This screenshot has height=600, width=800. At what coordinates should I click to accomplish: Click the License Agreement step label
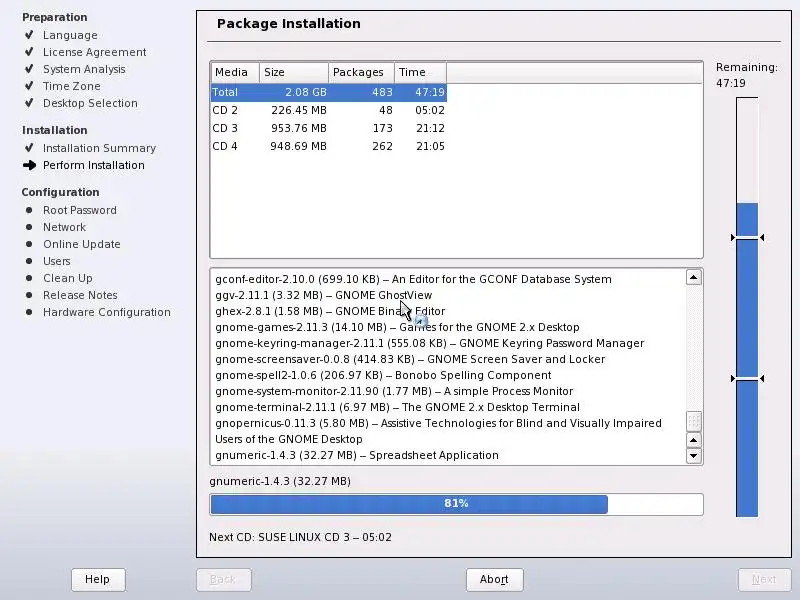94,52
